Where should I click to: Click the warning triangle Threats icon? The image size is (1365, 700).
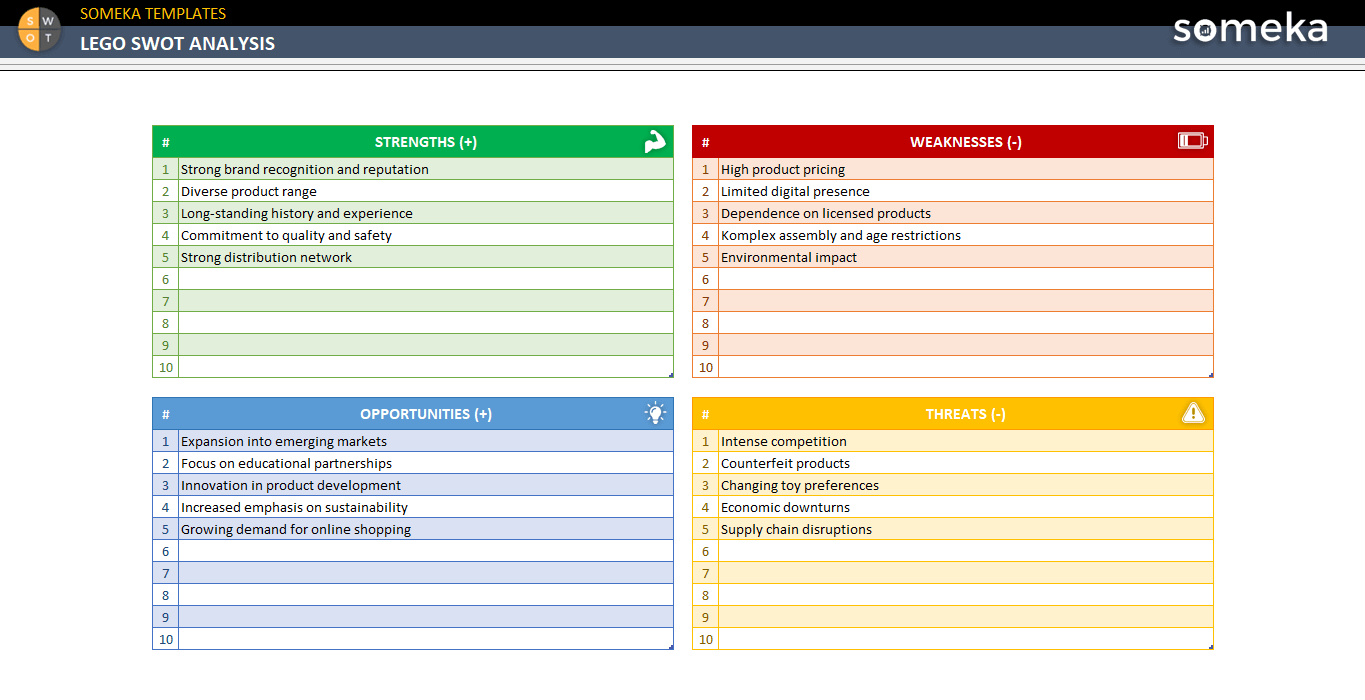click(1193, 413)
